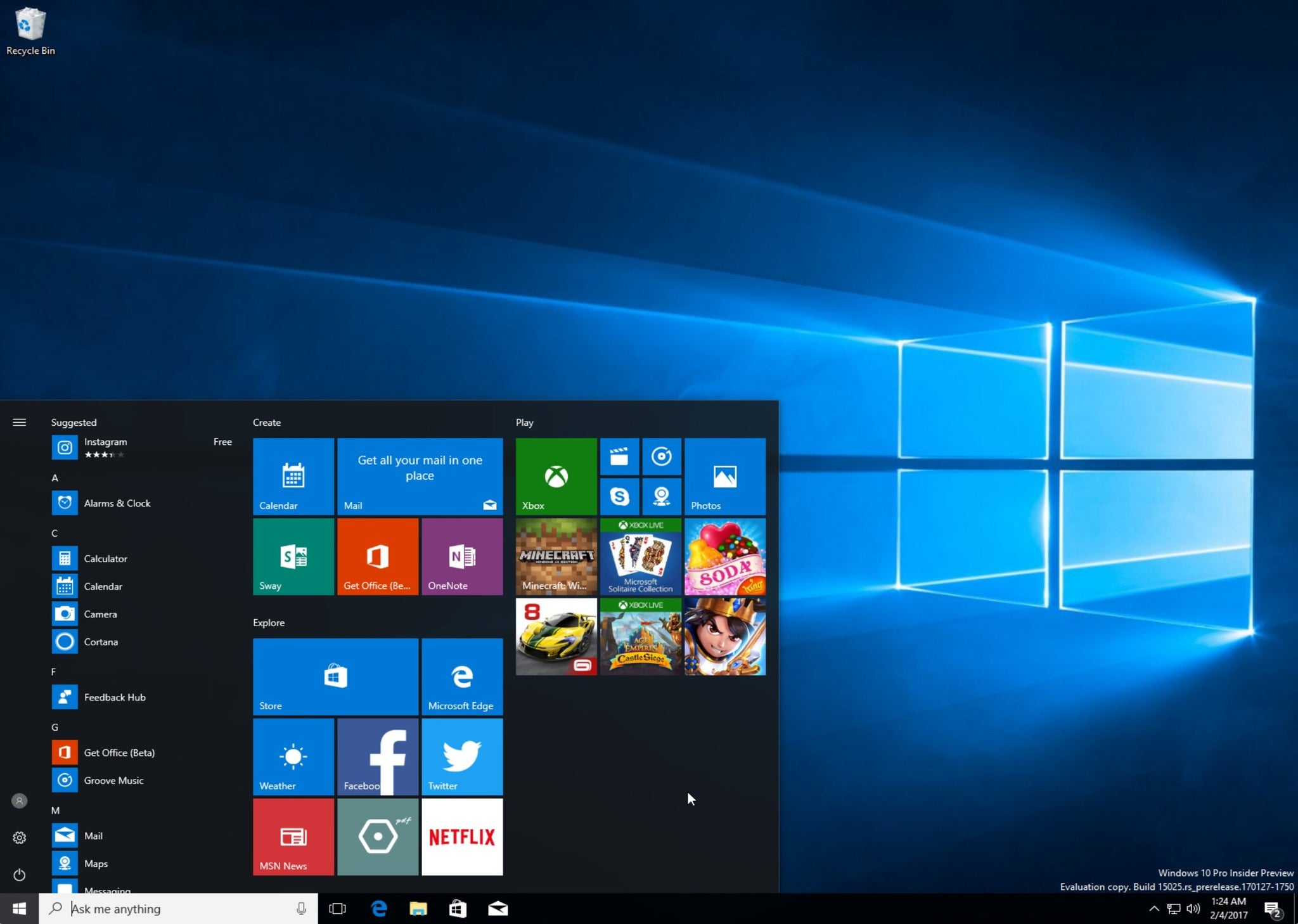Open the Sway tile
Image resolution: width=1298 pixels, height=924 pixels.
pos(293,556)
